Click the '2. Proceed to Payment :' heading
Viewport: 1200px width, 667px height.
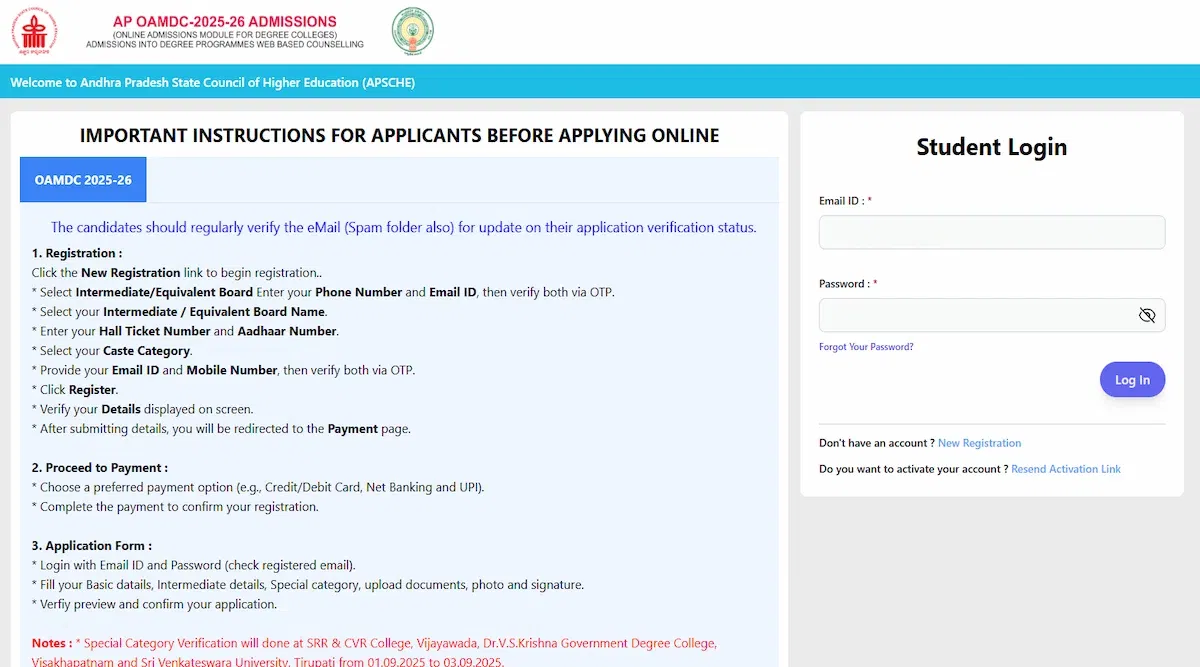[x=100, y=467]
